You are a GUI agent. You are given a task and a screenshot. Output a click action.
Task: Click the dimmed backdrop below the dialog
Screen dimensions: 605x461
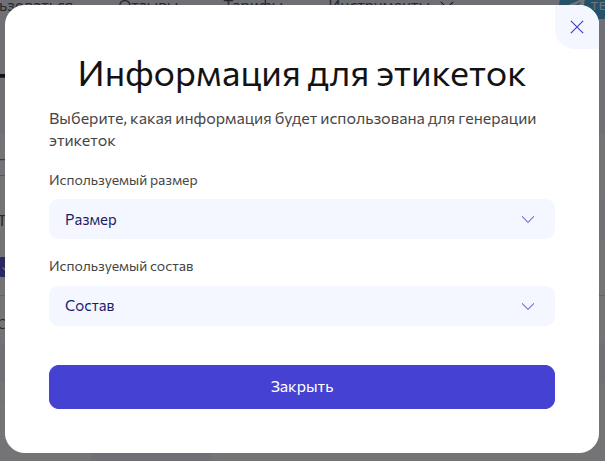300,456
